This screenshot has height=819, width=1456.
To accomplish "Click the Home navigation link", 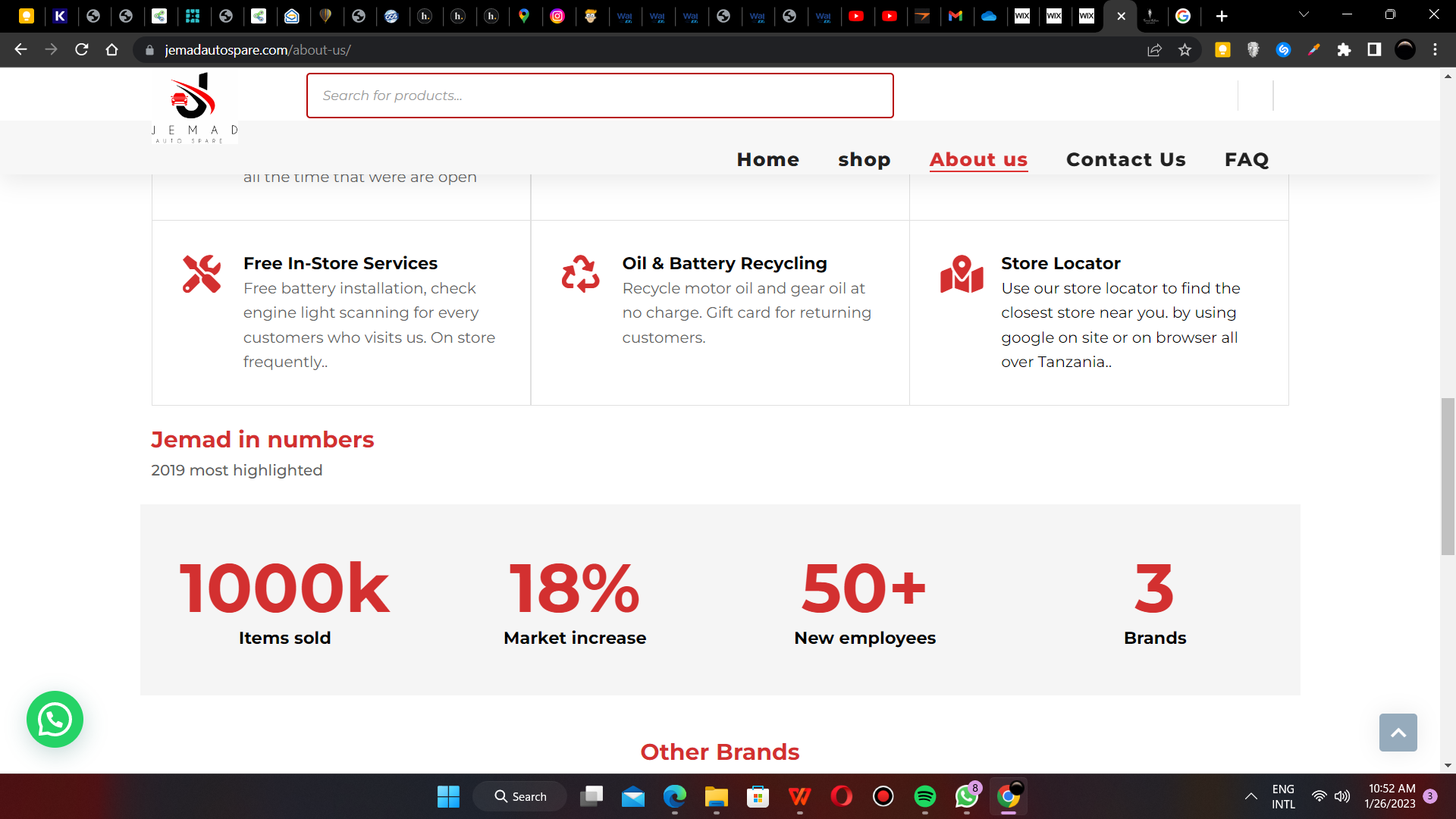I will [x=767, y=159].
